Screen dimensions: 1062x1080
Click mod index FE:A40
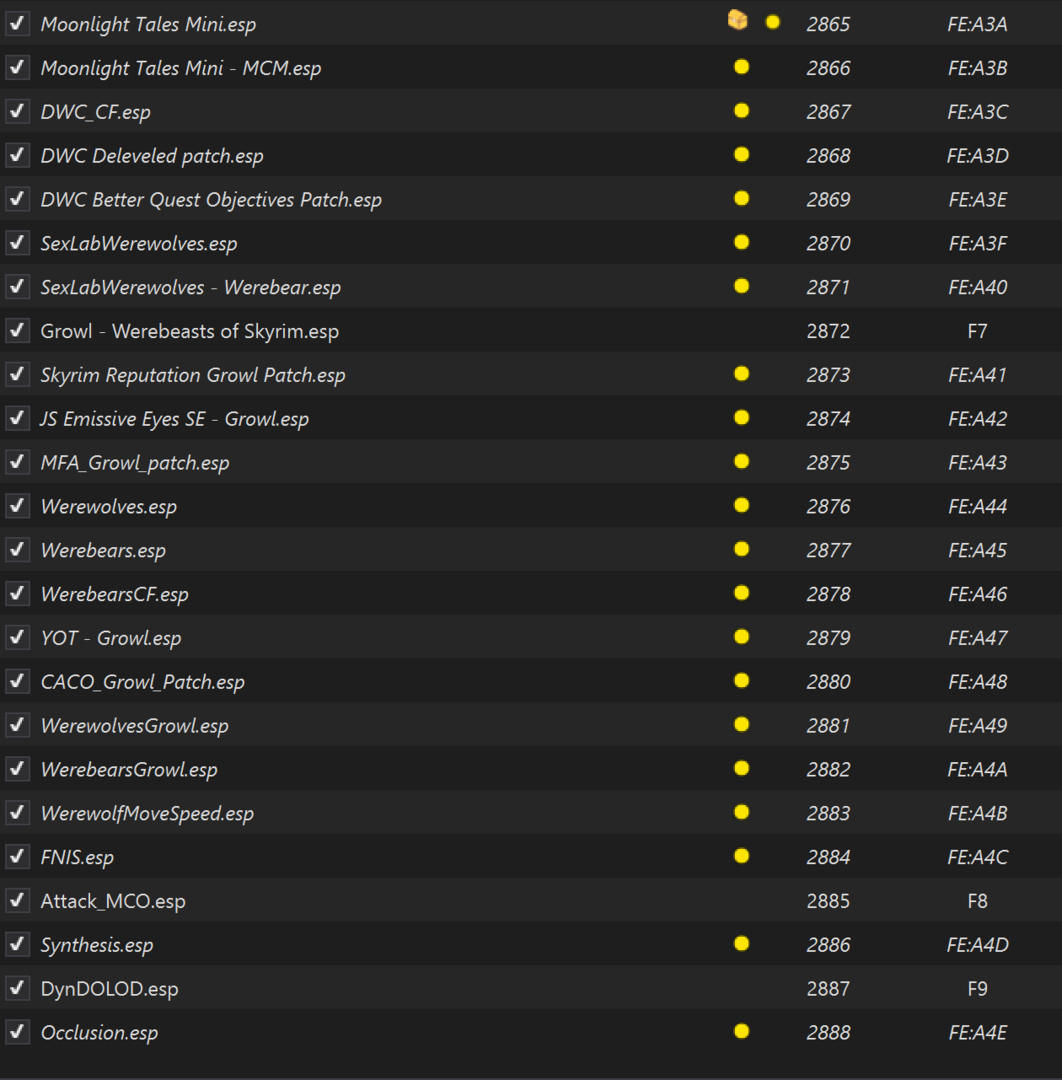pyautogui.click(x=977, y=287)
